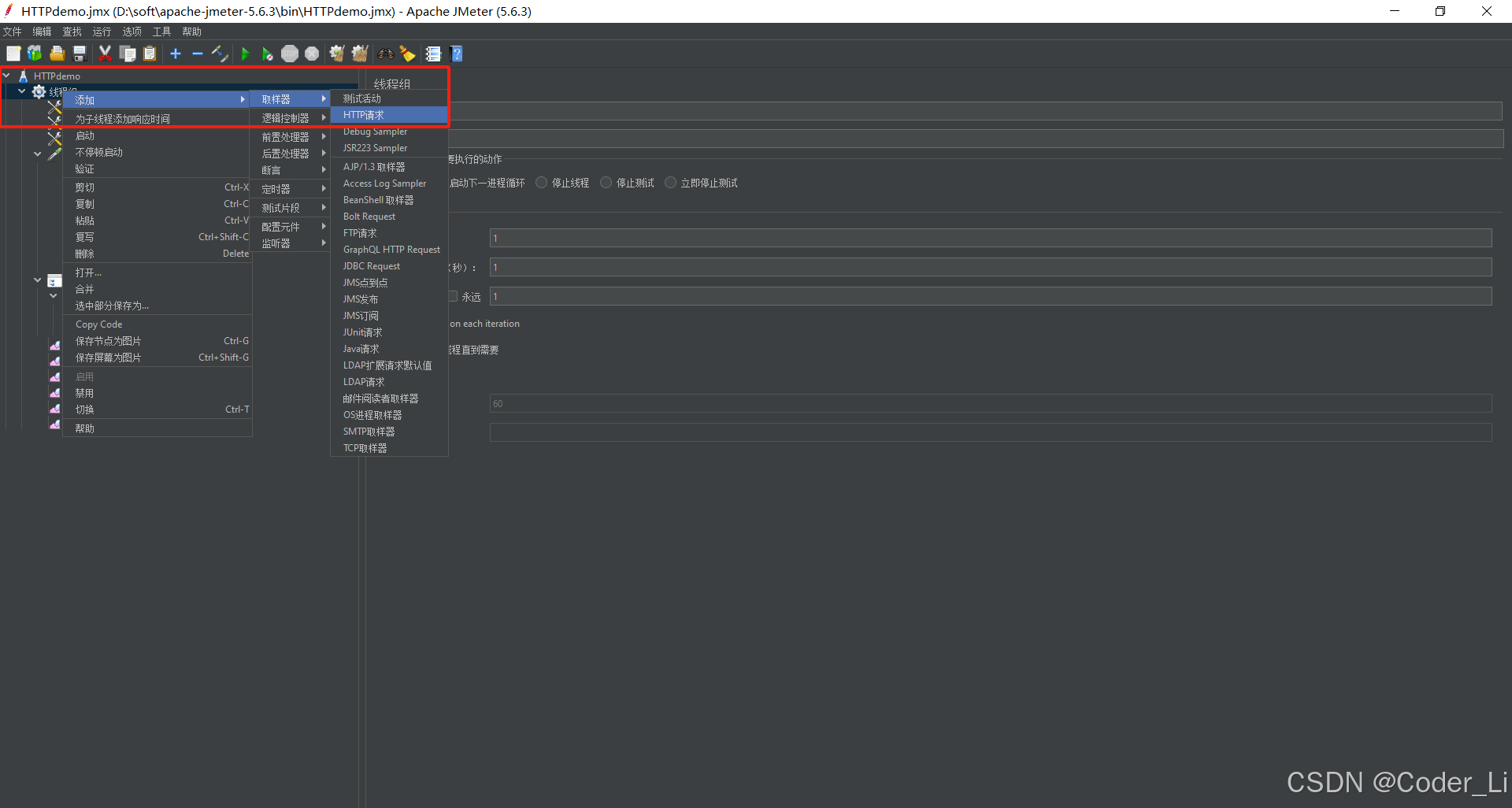The image size is (1512, 808).
Task: Click the Start no pauses icon
Action: click(268, 54)
